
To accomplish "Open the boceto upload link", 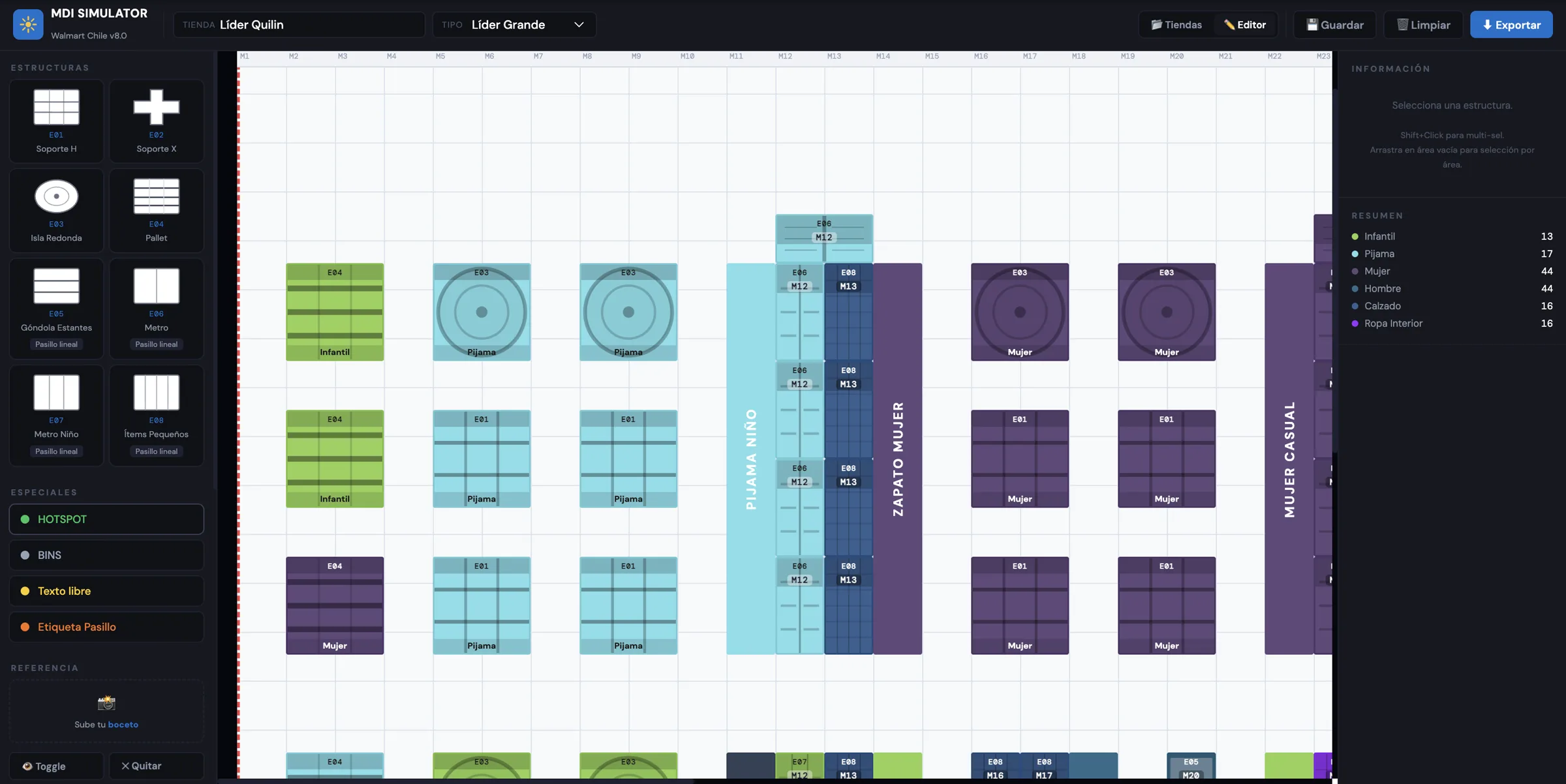I will 123,725.
